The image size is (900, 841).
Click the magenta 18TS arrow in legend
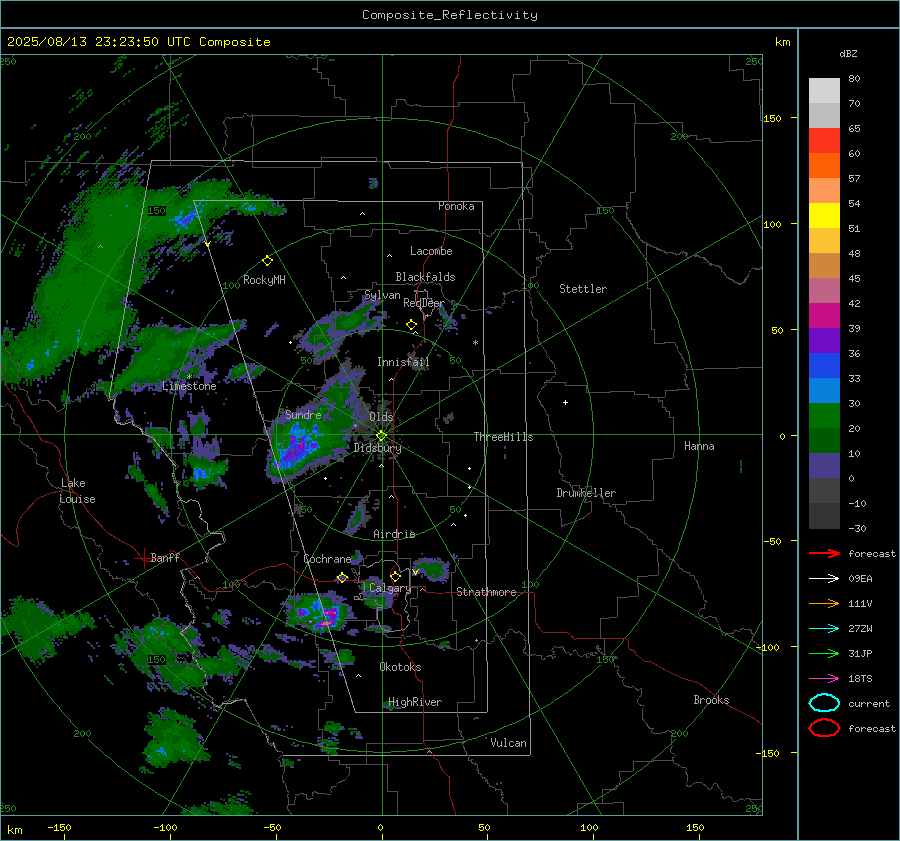(x=824, y=679)
